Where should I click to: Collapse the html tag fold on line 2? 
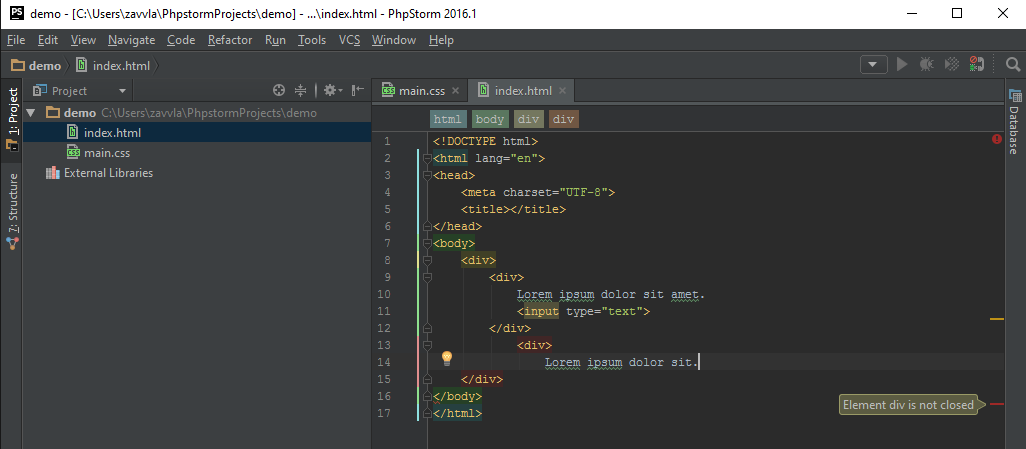pos(427,158)
